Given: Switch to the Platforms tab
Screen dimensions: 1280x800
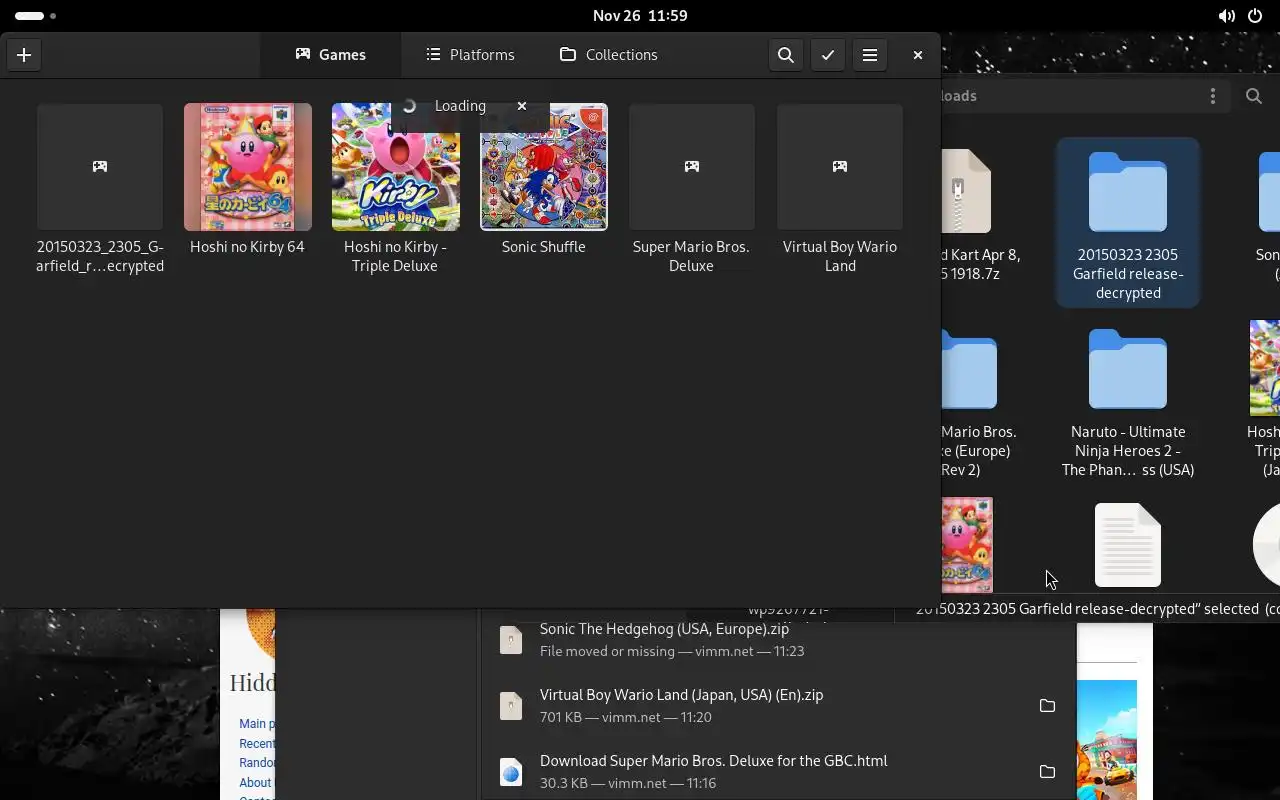Looking at the screenshot, I should 470,55.
